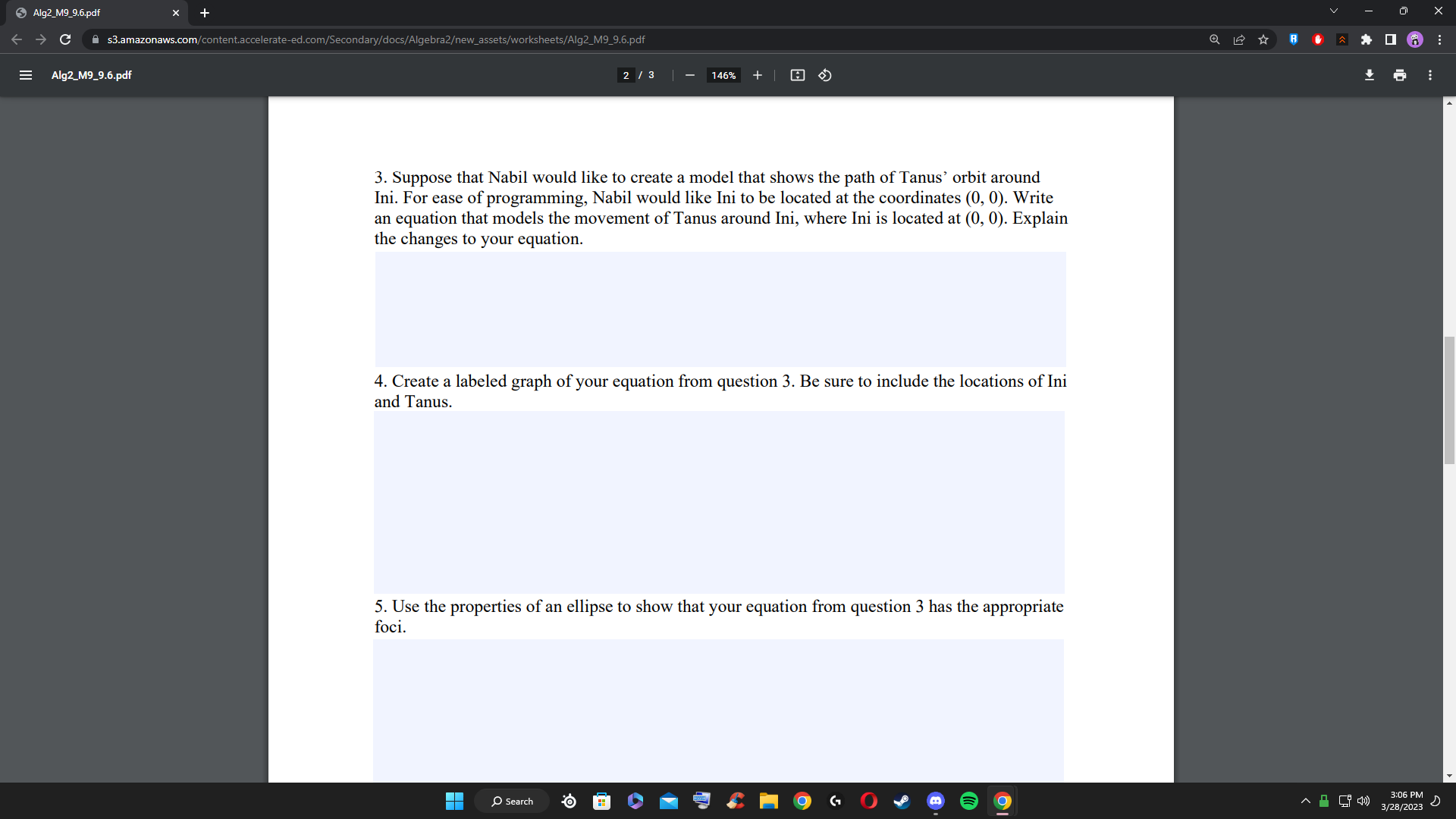This screenshot has height=819, width=1456.
Task: Select the fit-to-page view icon
Action: tap(797, 75)
